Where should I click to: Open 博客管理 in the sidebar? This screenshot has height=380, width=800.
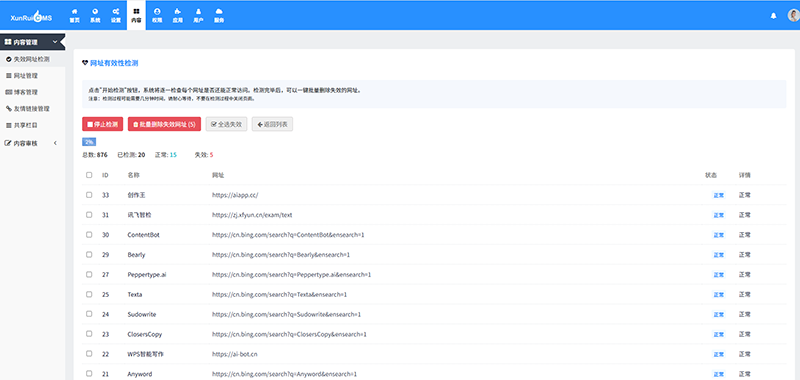coord(33,92)
